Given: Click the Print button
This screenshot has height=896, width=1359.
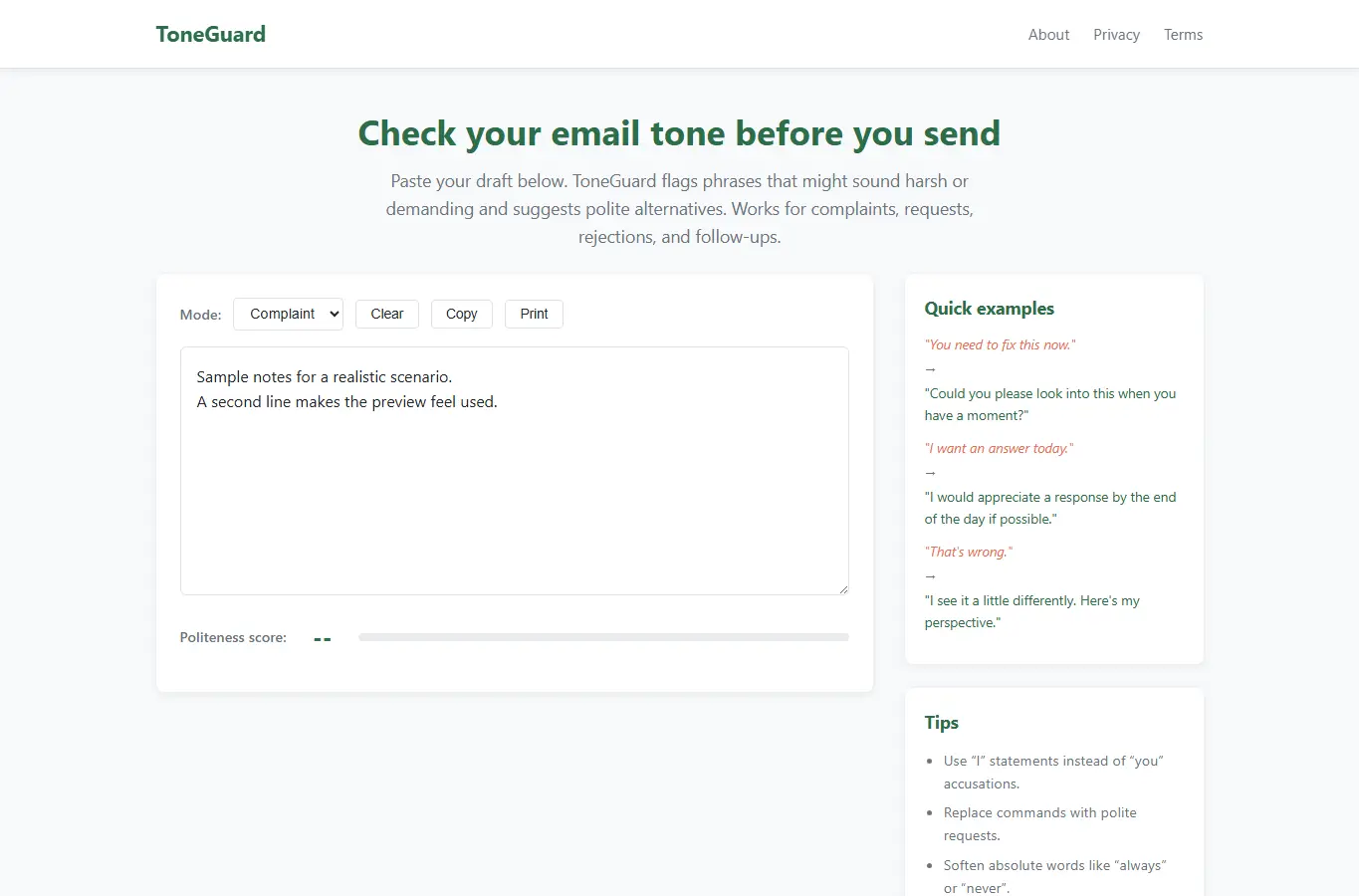Looking at the screenshot, I should 534,314.
